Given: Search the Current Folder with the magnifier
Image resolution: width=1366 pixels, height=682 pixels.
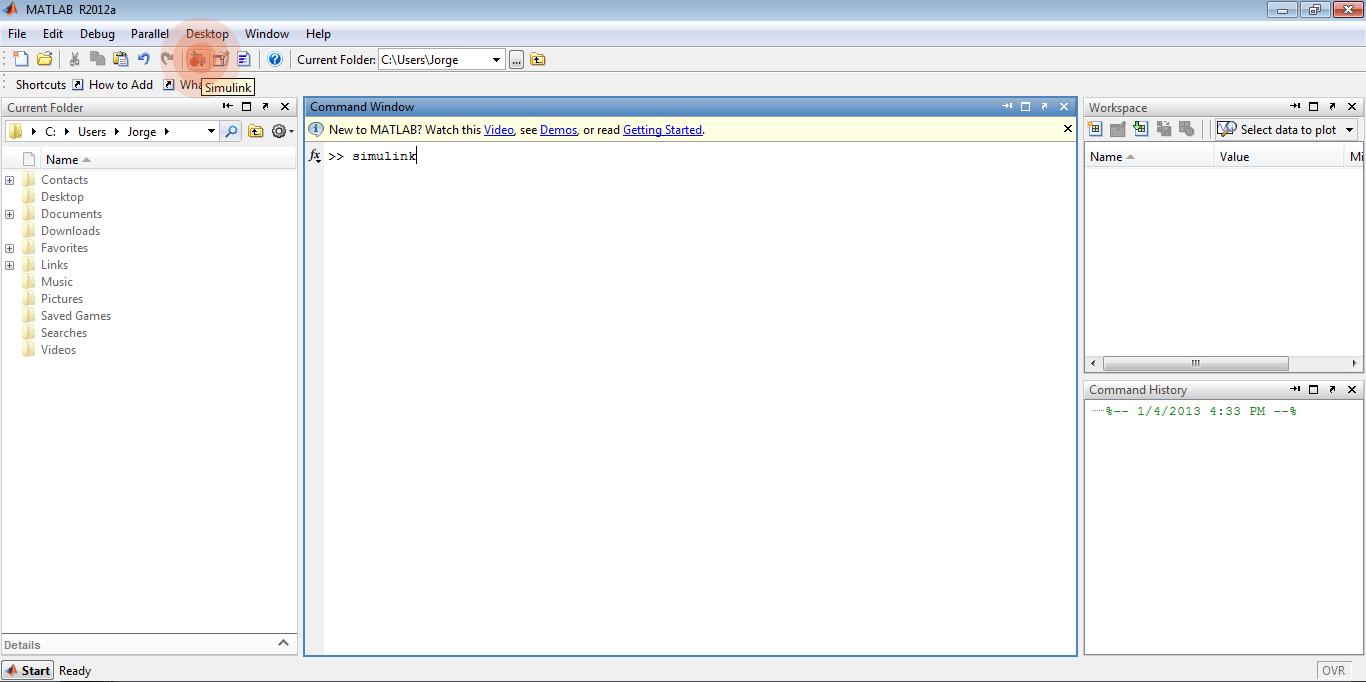Looking at the screenshot, I should coord(232,131).
